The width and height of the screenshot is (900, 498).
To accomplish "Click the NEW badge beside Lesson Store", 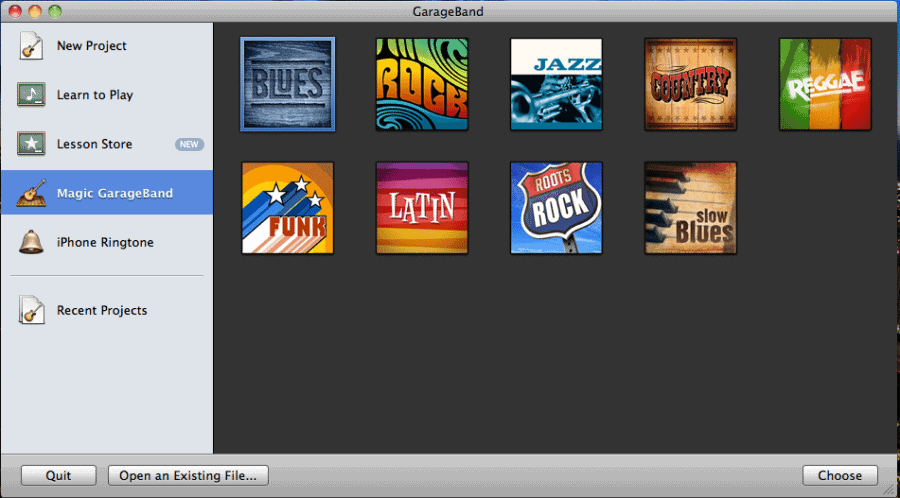I will click(x=189, y=145).
